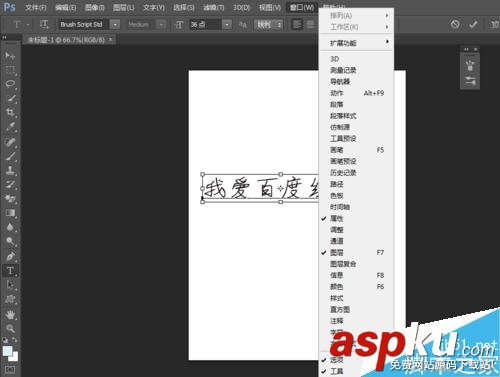Open the 图像(I) menu

point(94,7)
